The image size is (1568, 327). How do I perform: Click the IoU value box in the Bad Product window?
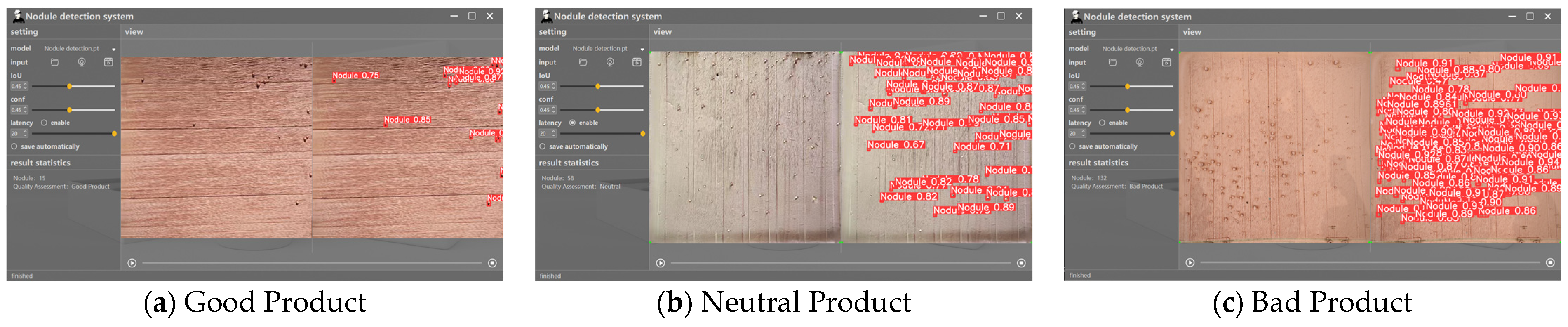[1077, 86]
